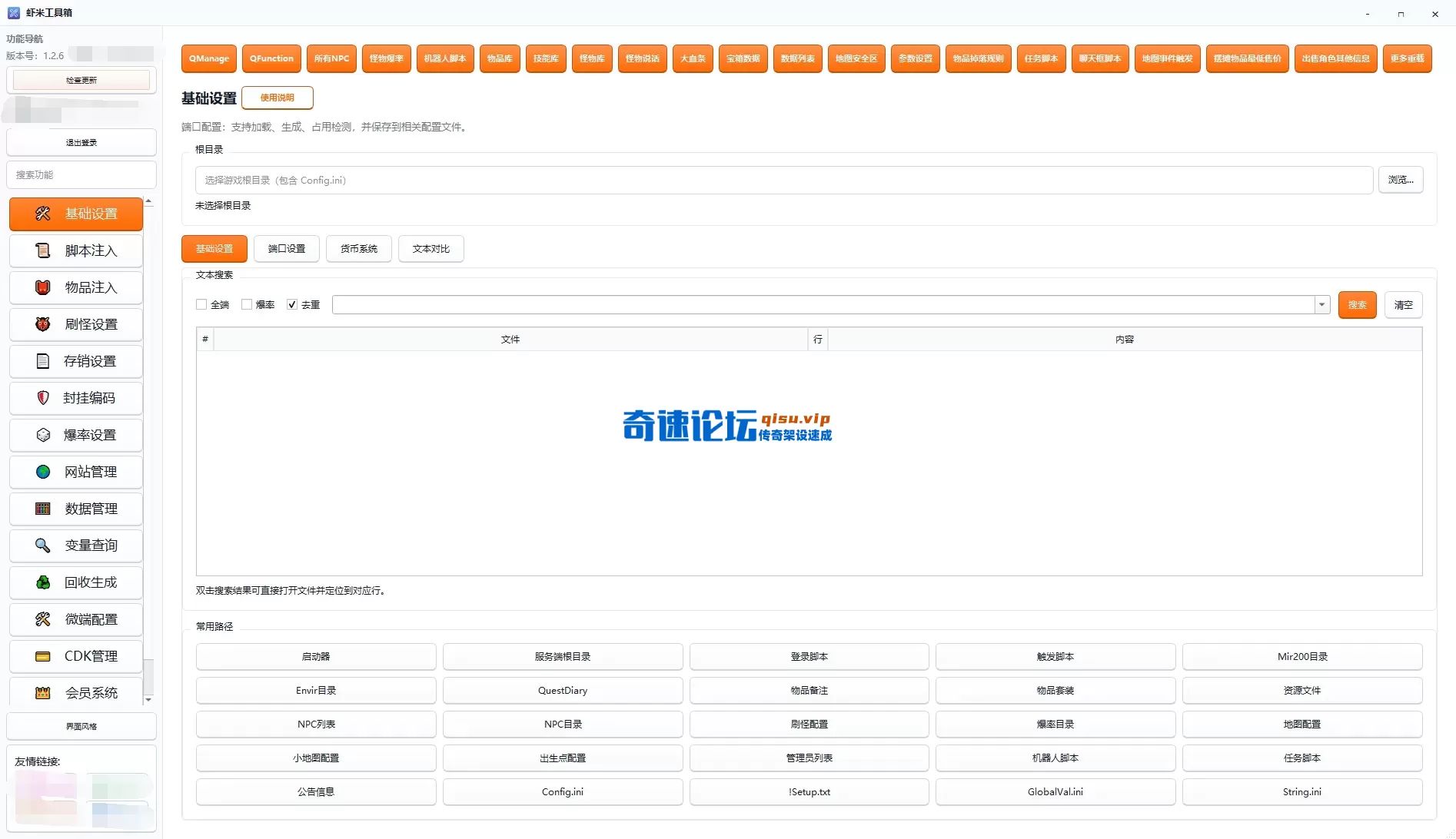1456x839 pixels.
Task: Select the 刷怪设置 tool
Action: pyautogui.click(x=75, y=323)
